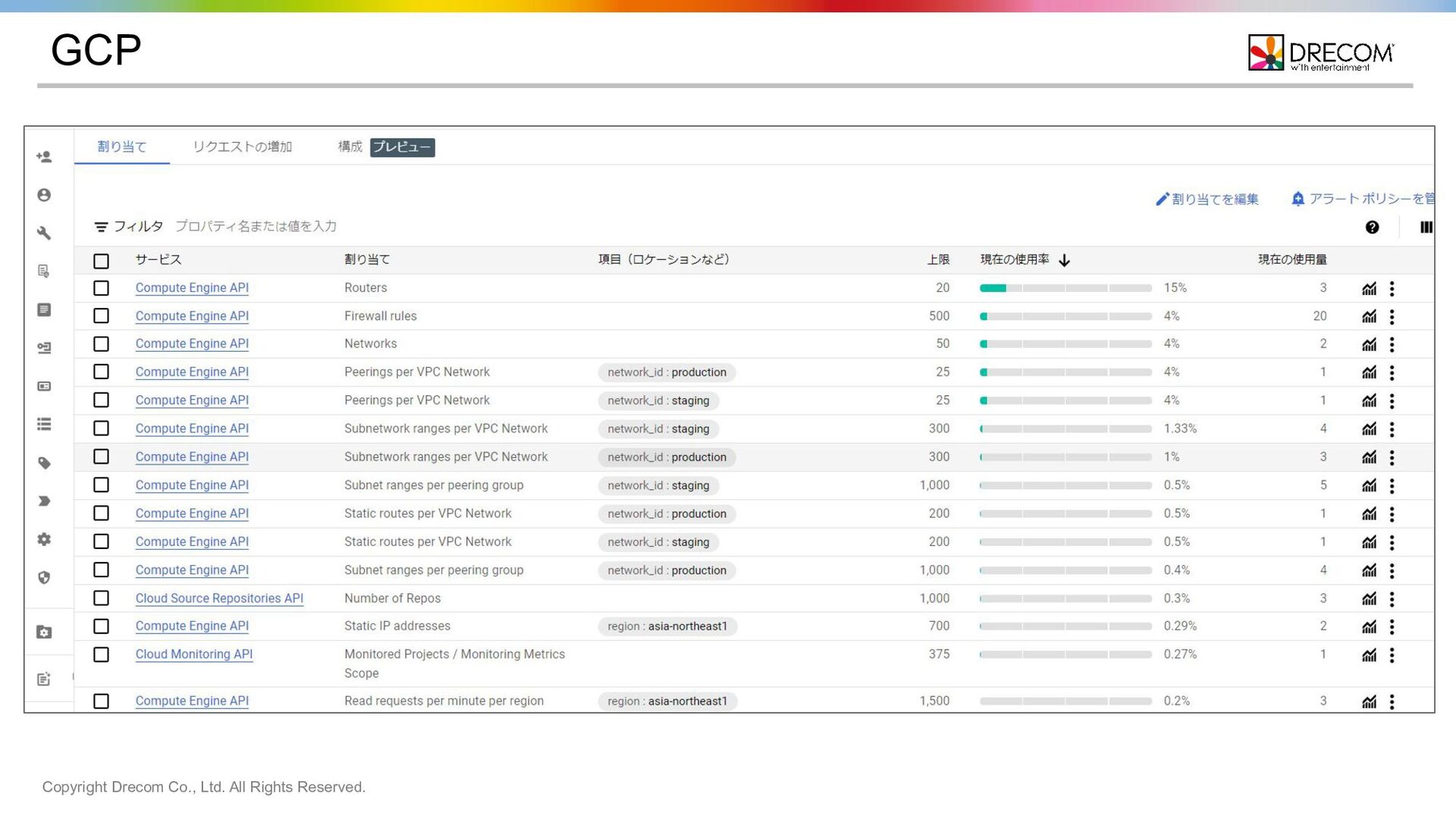Click the help question mark icon

pos(1372,227)
